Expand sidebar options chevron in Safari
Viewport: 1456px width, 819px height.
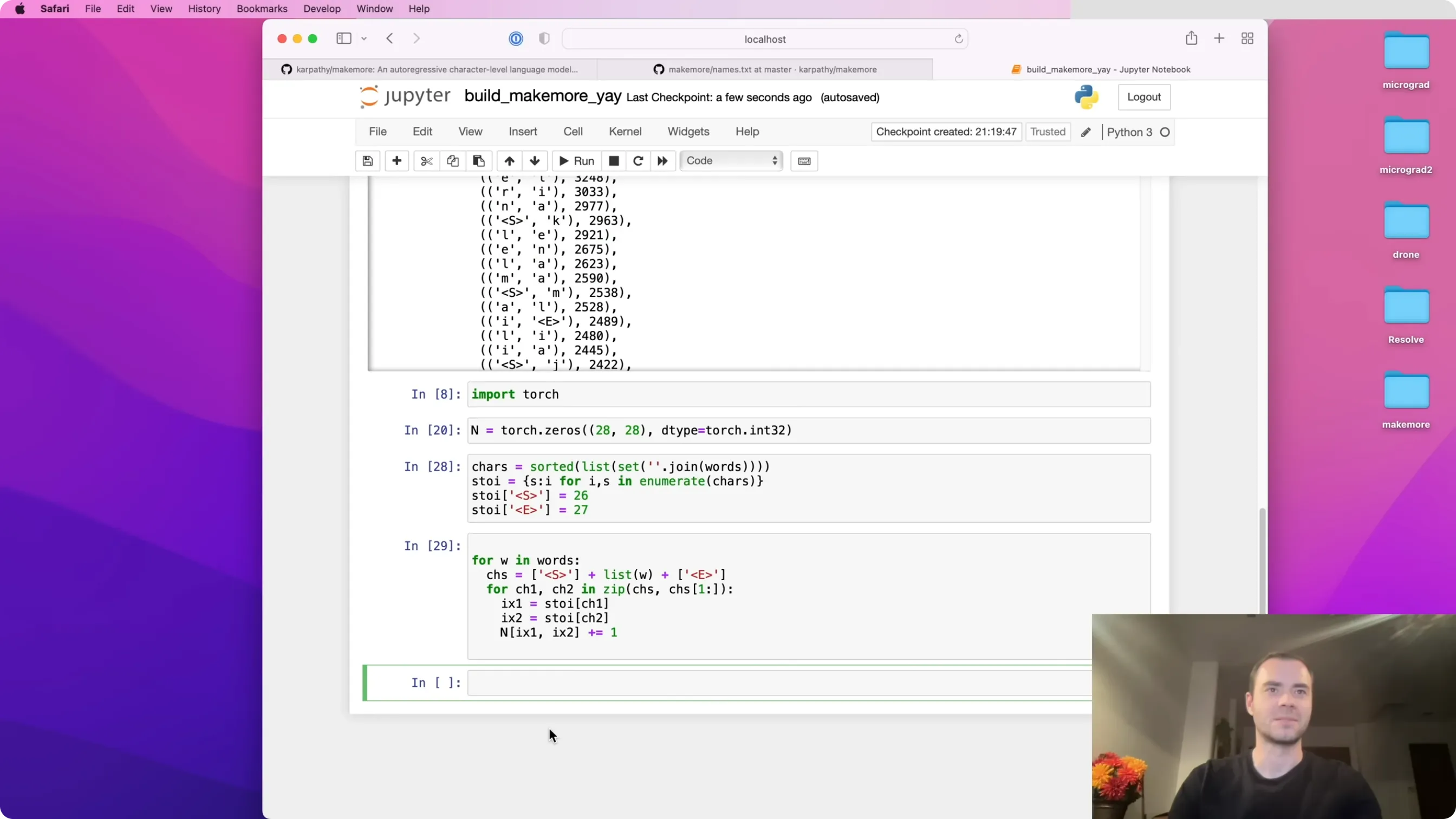[364, 38]
